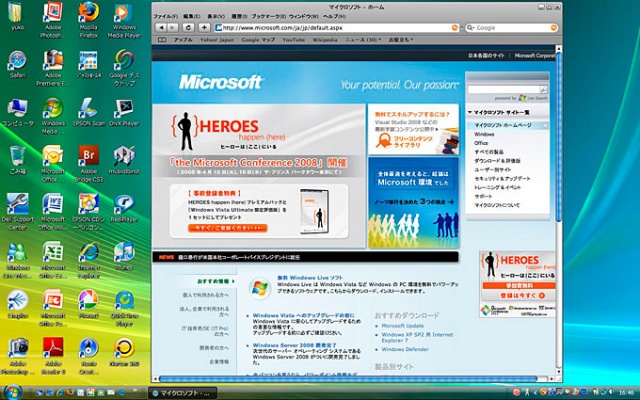Click the add bookmark plus button
The image size is (640, 400).
click(205, 28)
